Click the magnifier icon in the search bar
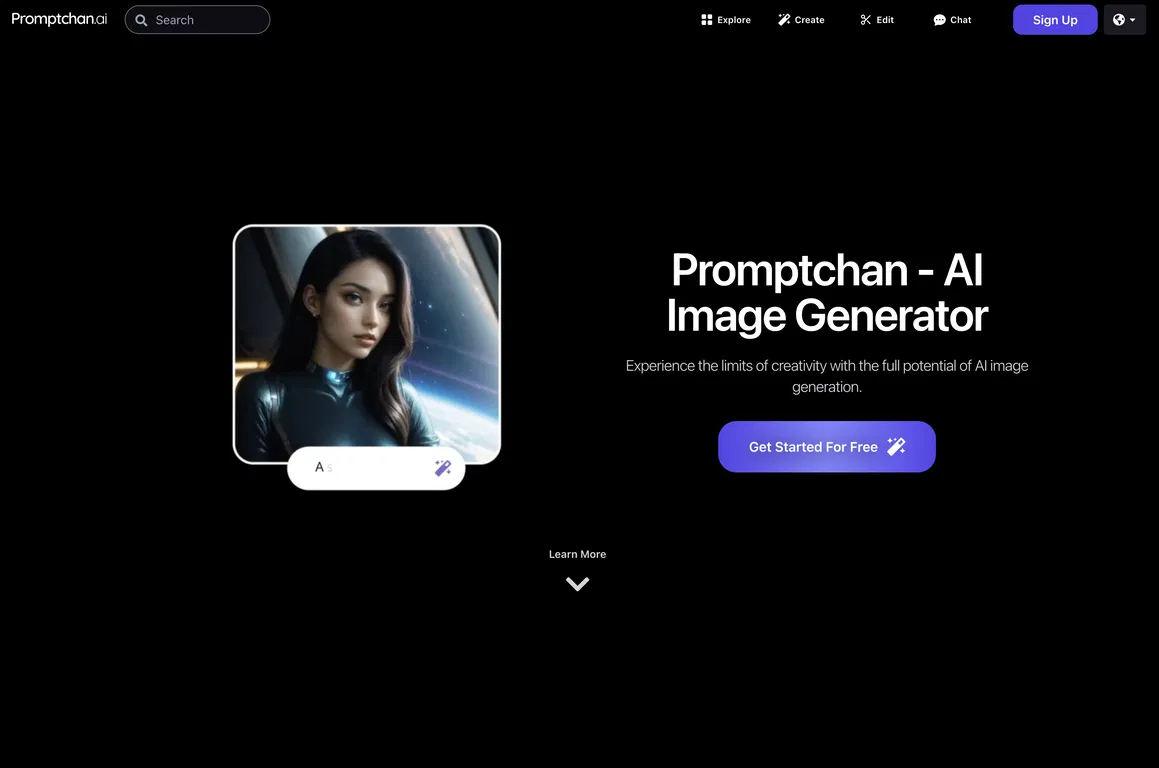This screenshot has height=768, width=1159. pos(141,20)
